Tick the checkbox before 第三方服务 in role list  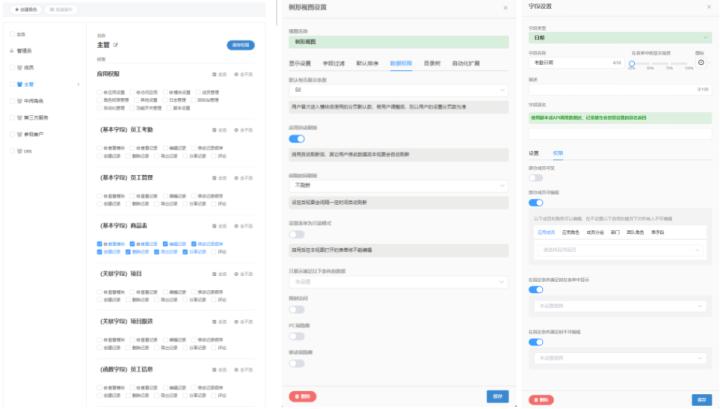tap(12, 118)
